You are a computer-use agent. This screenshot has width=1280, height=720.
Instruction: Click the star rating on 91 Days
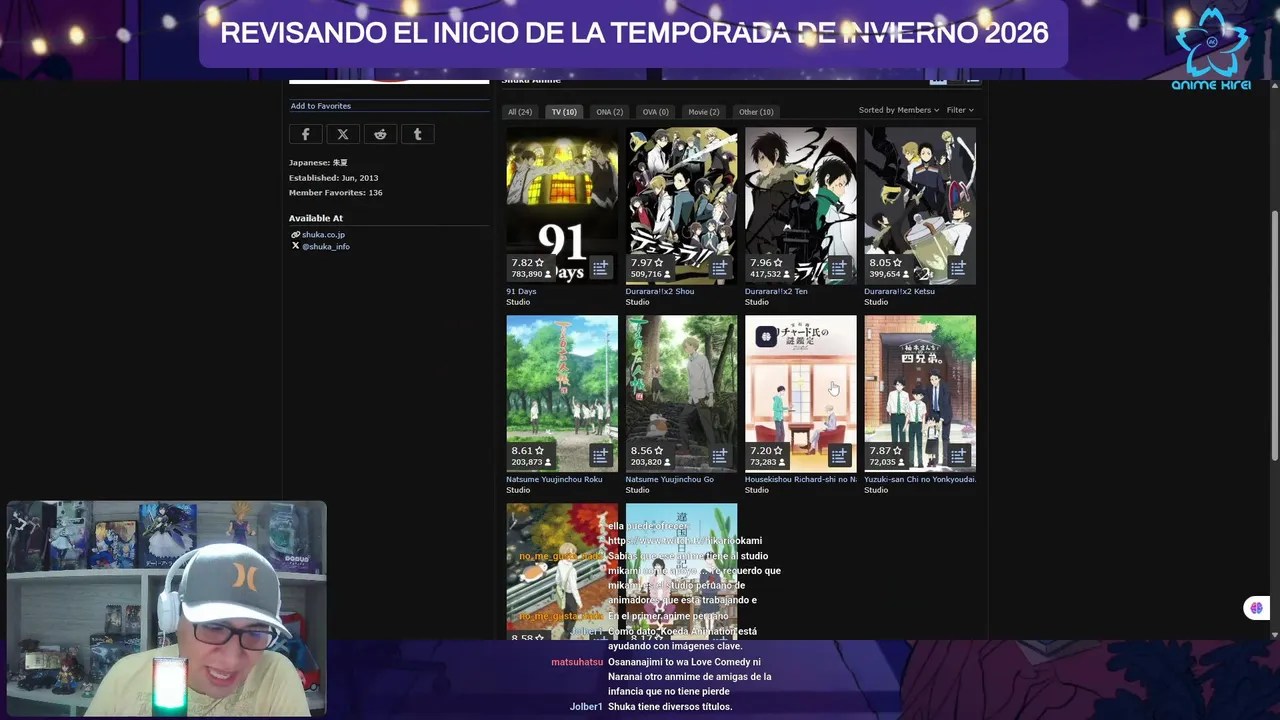coord(528,263)
